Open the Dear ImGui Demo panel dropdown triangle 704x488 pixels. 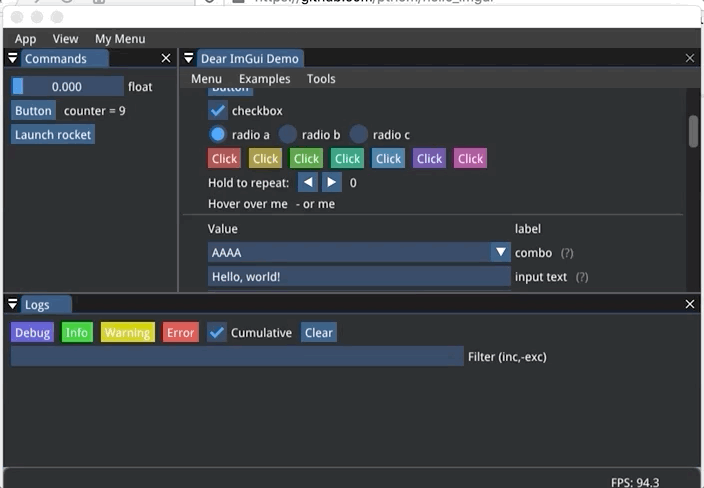point(189,58)
